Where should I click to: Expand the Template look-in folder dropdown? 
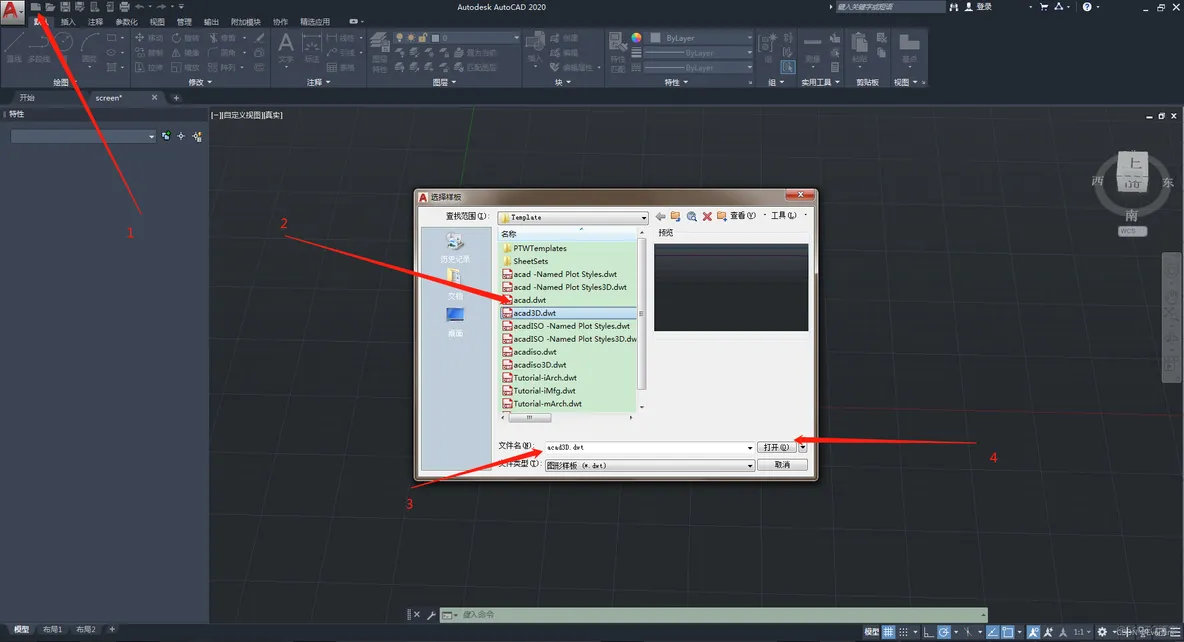click(x=643, y=218)
